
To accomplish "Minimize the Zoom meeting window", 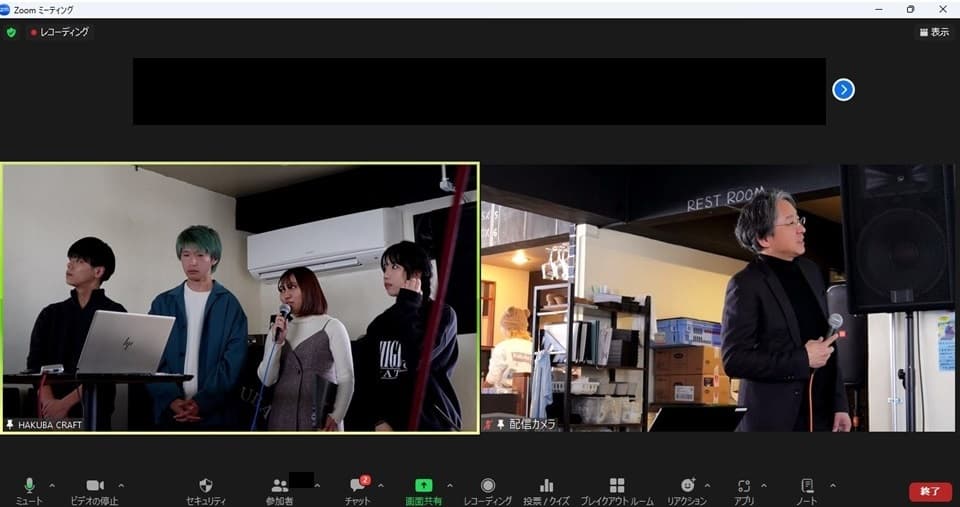I will (x=879, y=9).
